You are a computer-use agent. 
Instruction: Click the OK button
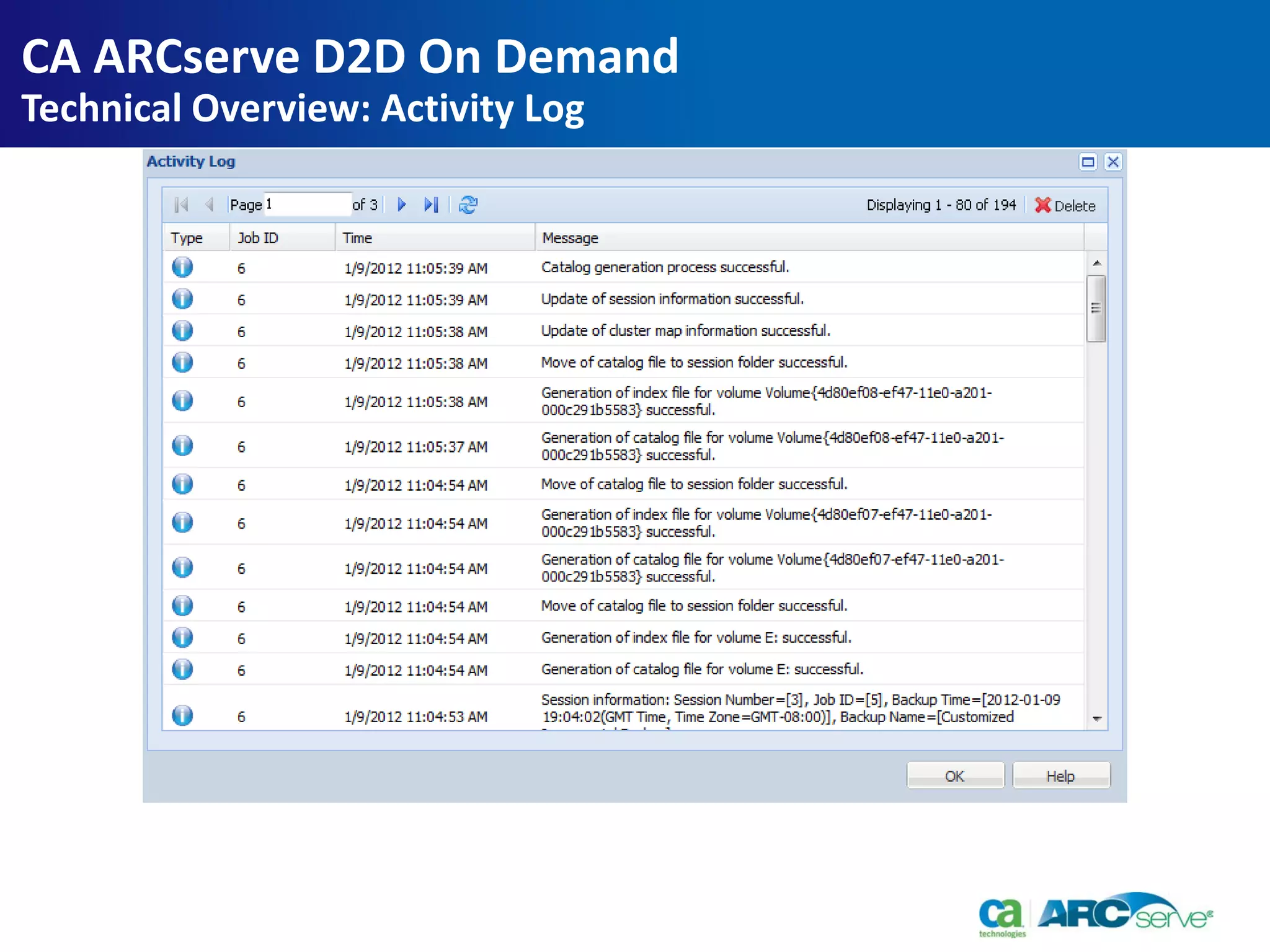[955, 776]
